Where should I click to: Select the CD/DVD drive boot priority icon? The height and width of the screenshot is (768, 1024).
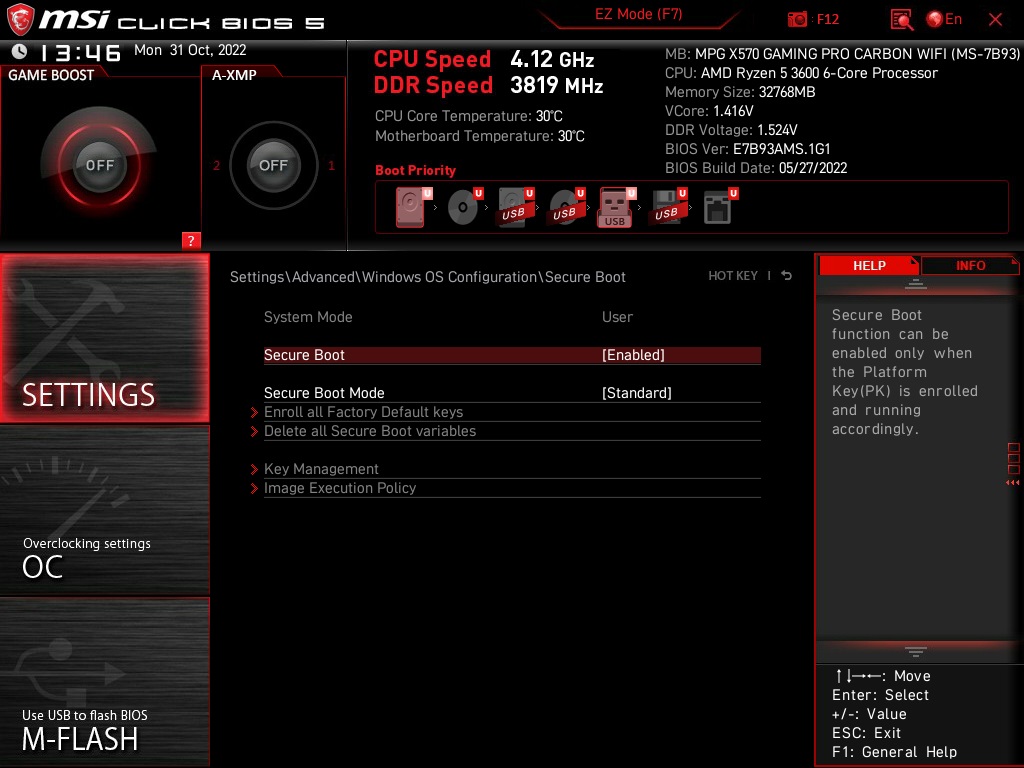(x=464, y=207)
